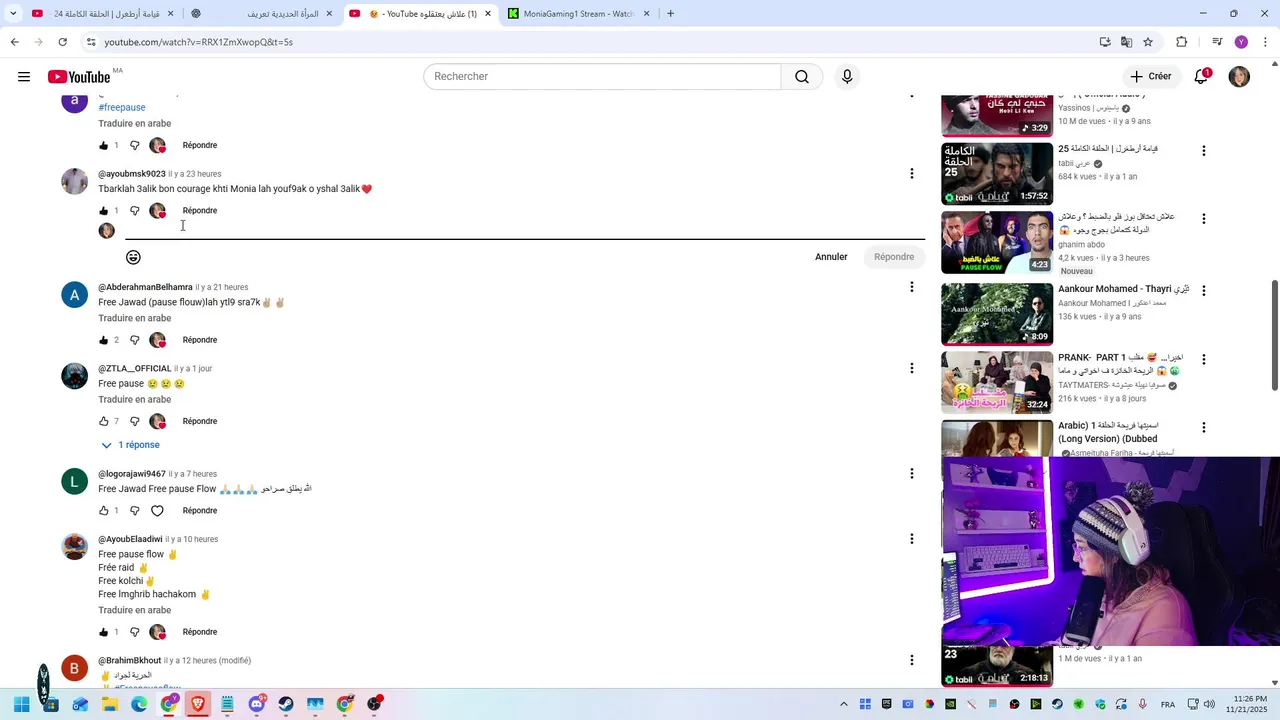The width and height of the screenshot is (1280, 720).
Task: Bookmark this page with the star
Action: click(1148, 42)
